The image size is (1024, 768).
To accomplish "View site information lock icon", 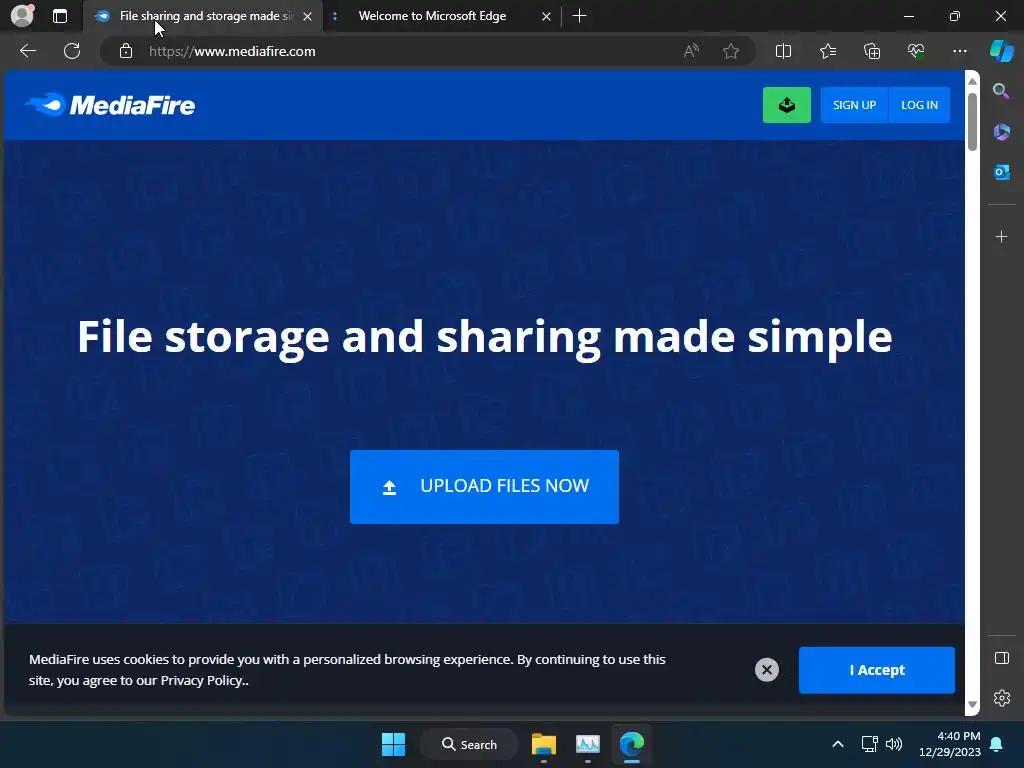I will [126, 51].
